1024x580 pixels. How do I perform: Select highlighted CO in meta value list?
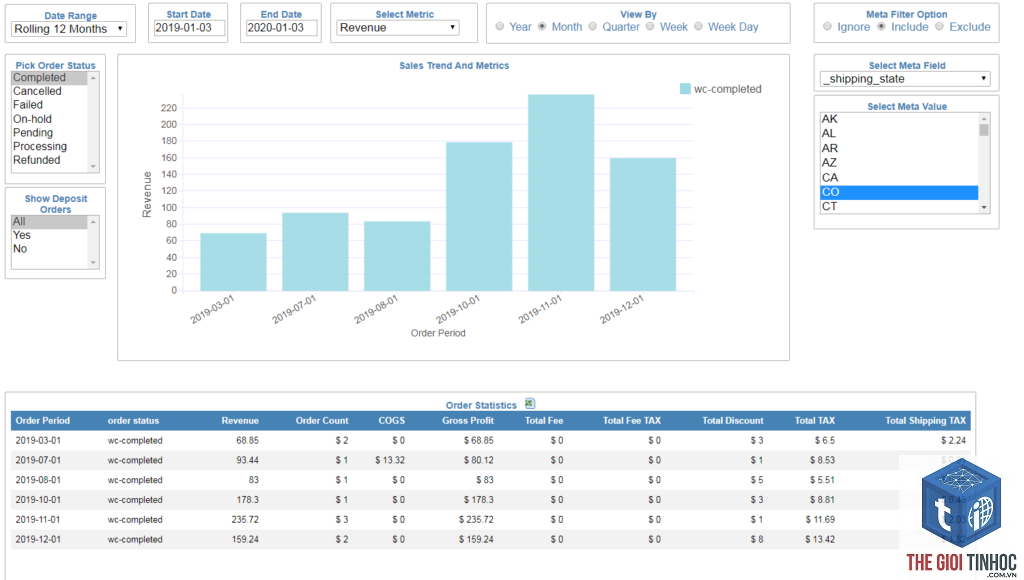pos(899,192)
